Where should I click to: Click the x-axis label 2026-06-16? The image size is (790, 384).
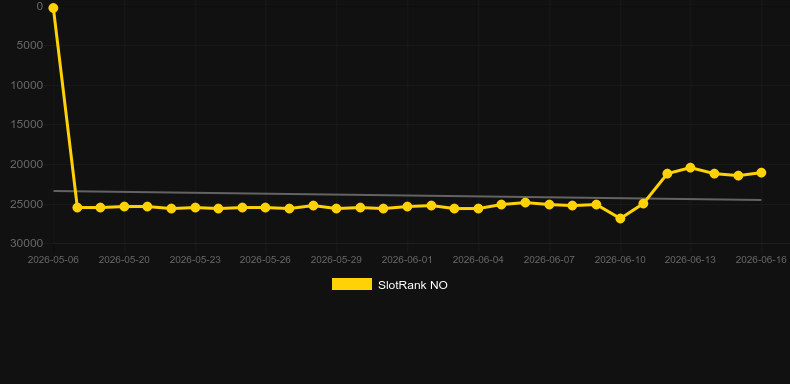point(761,260)
